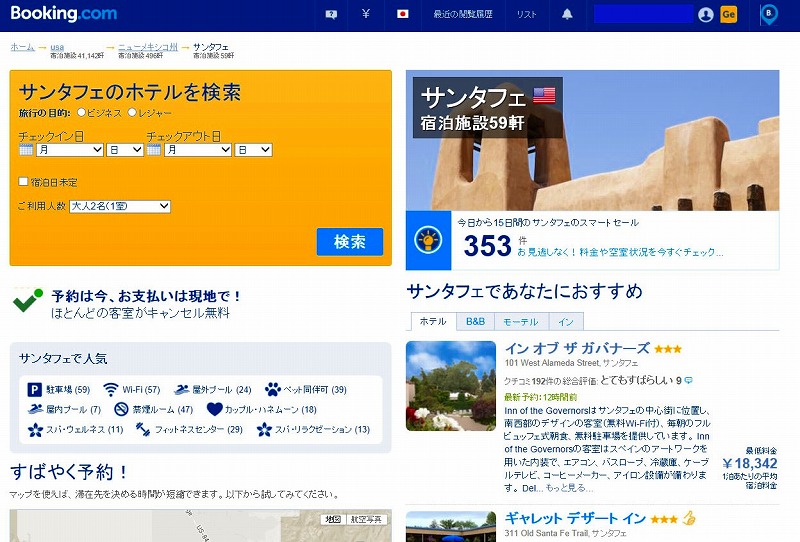Select レジャー travel purpose radio
800x542 pixels.
coord(132,112)
